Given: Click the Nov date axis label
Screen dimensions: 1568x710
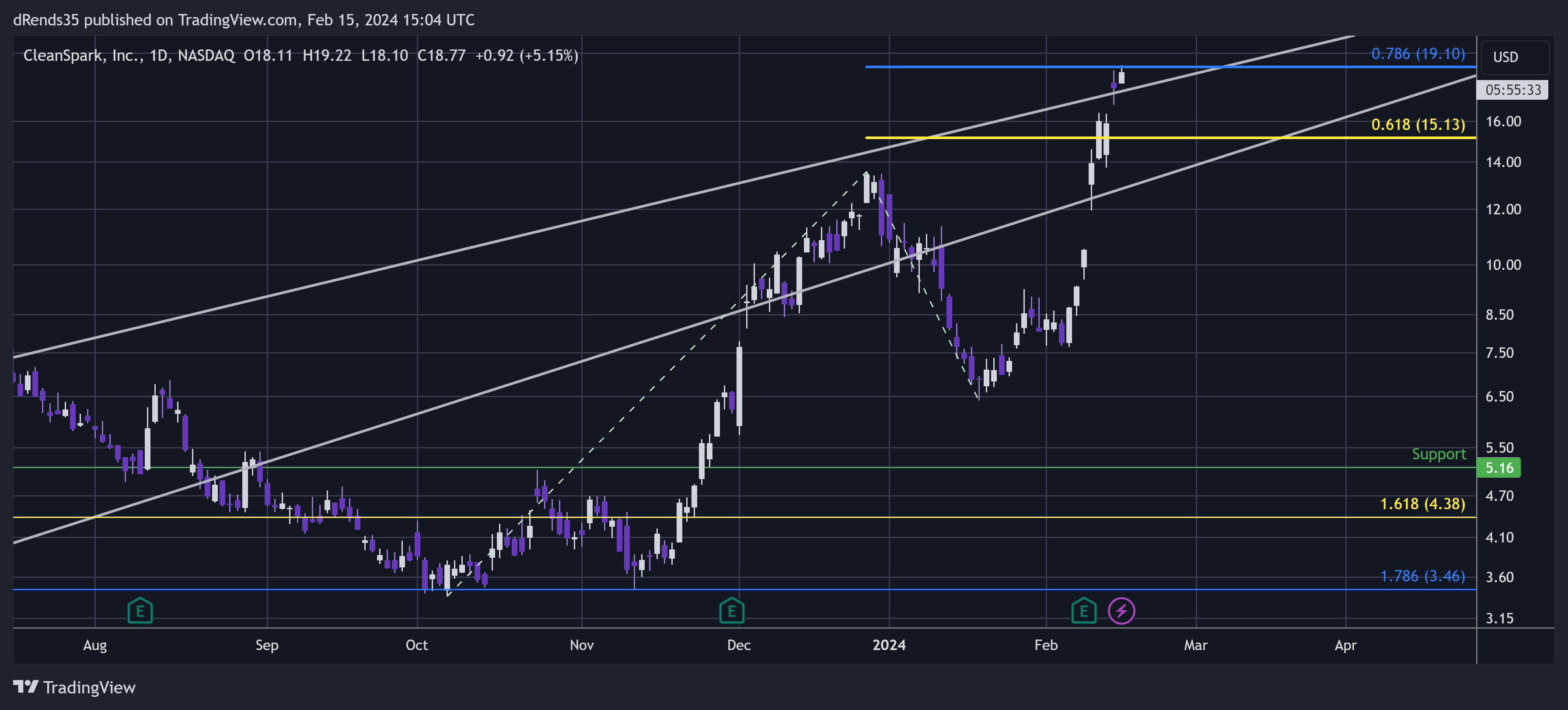Looking at the screenshot, I should pyautogui.click(x=581, y=645).
